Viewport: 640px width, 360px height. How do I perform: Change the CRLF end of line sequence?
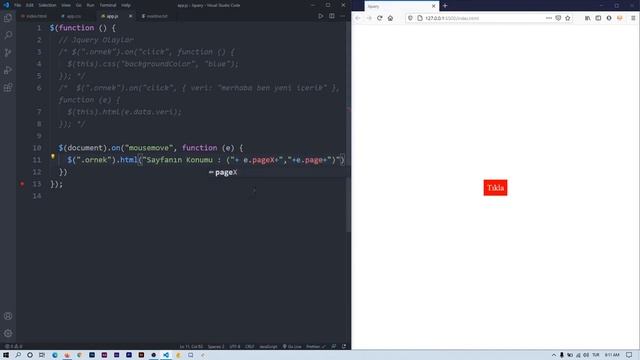tap(249, 347)
